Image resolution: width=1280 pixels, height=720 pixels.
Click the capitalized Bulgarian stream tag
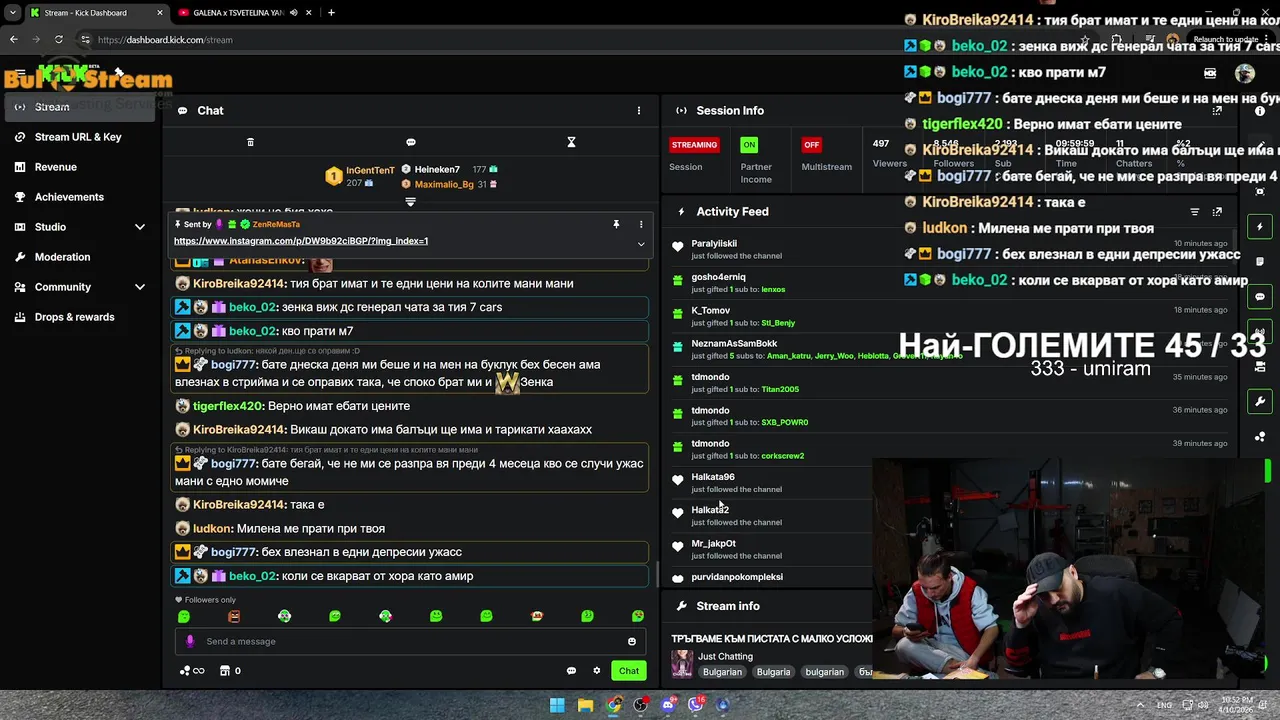pyautogui.click(x=722, y=672)
